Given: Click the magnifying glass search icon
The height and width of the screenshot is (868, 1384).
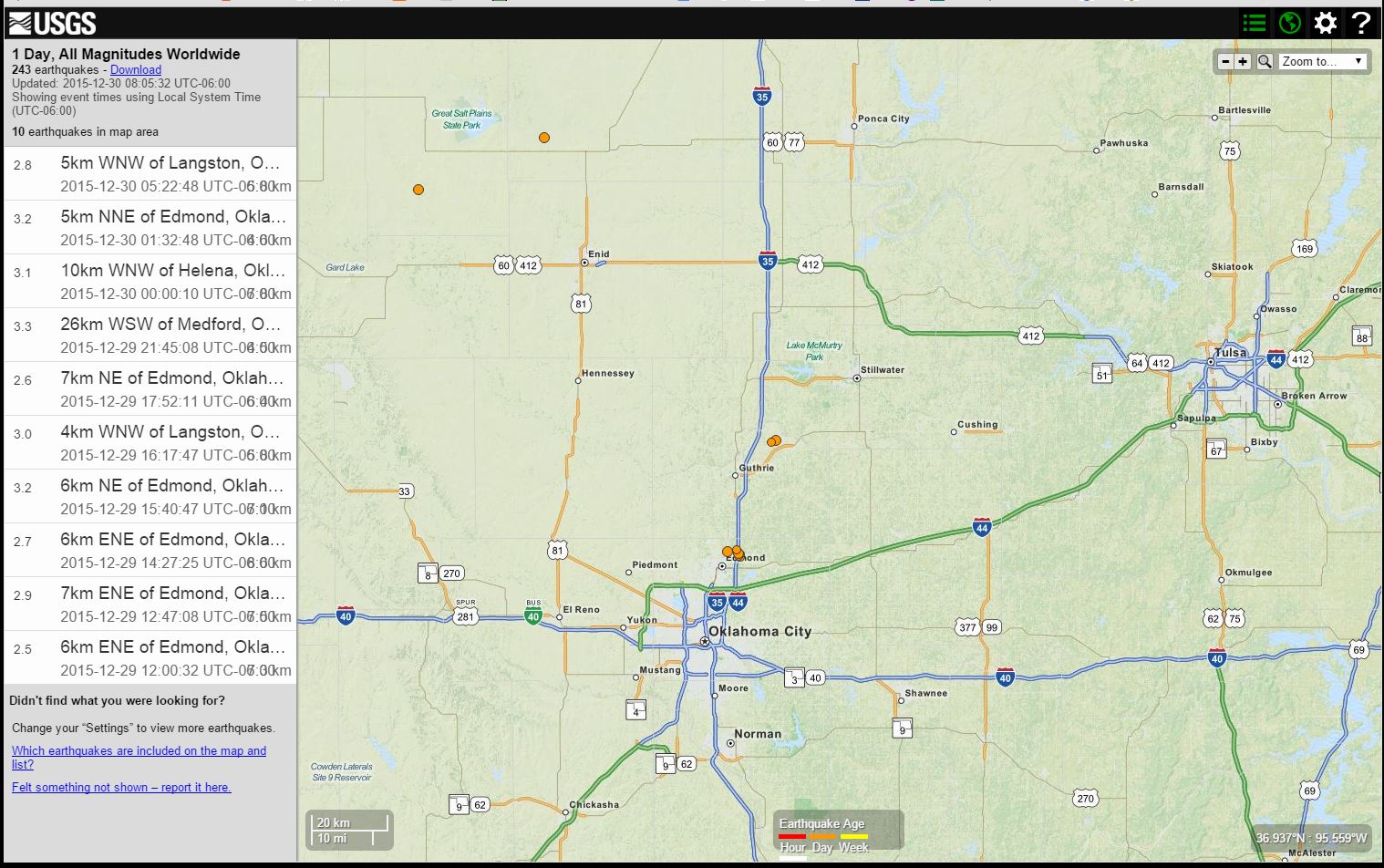Looking at the screenshot, I should pos(1265,61).
